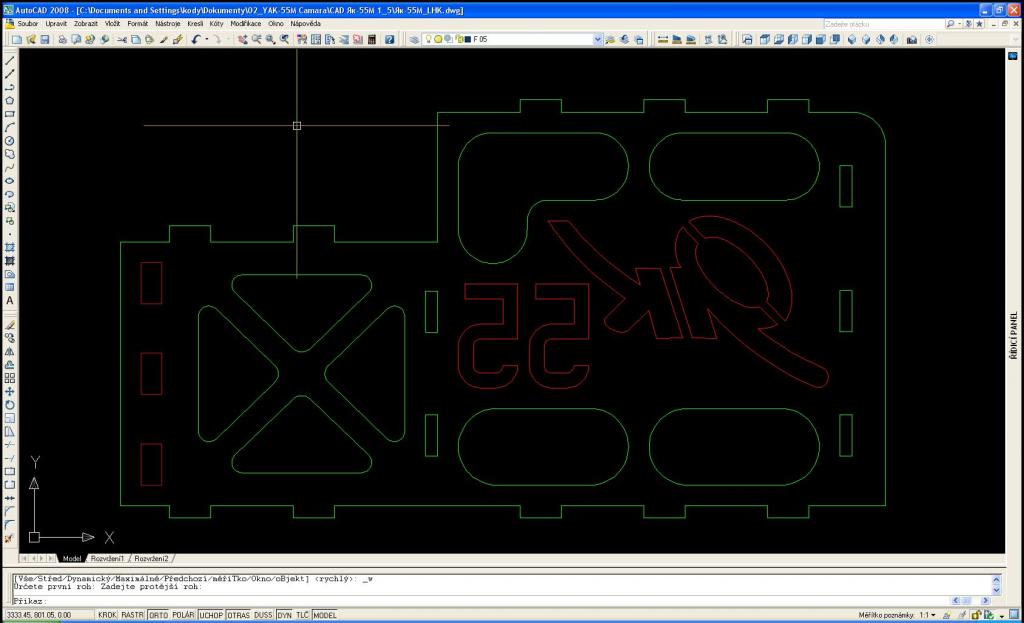Toggle ORTO mode in status bar
This screenshot has width=1024, height=623.
[158, 615]
